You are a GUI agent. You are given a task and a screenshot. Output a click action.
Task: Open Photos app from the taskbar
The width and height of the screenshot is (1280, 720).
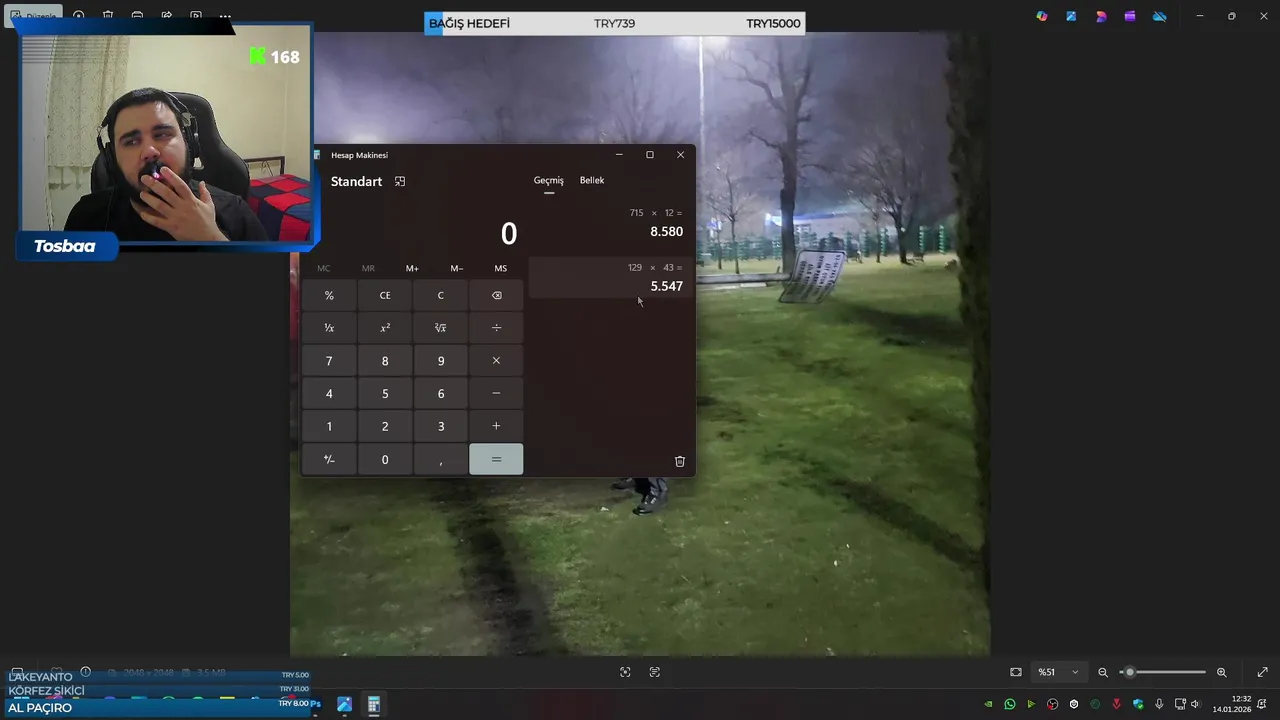(344, 705)
